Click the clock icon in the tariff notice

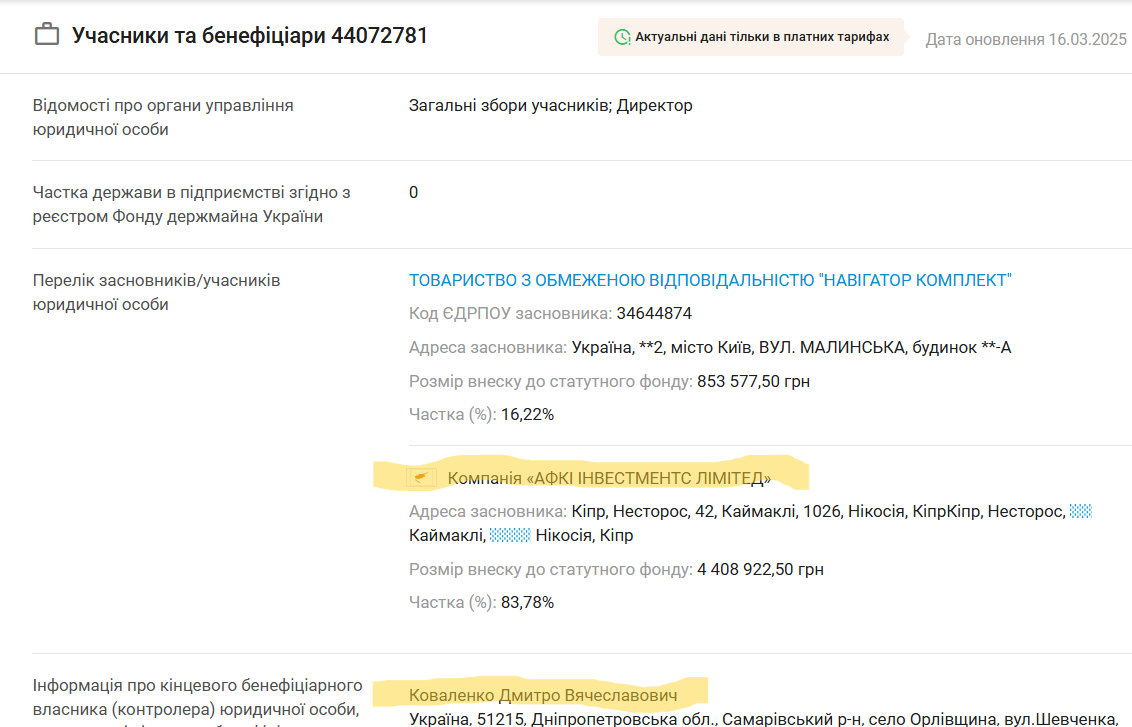(622, 37)
